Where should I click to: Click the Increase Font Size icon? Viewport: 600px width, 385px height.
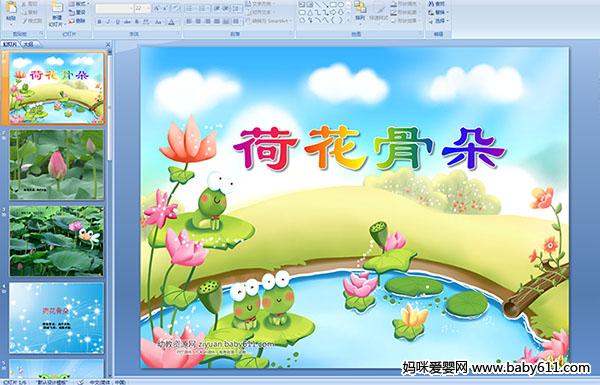(x=156, y=8)
